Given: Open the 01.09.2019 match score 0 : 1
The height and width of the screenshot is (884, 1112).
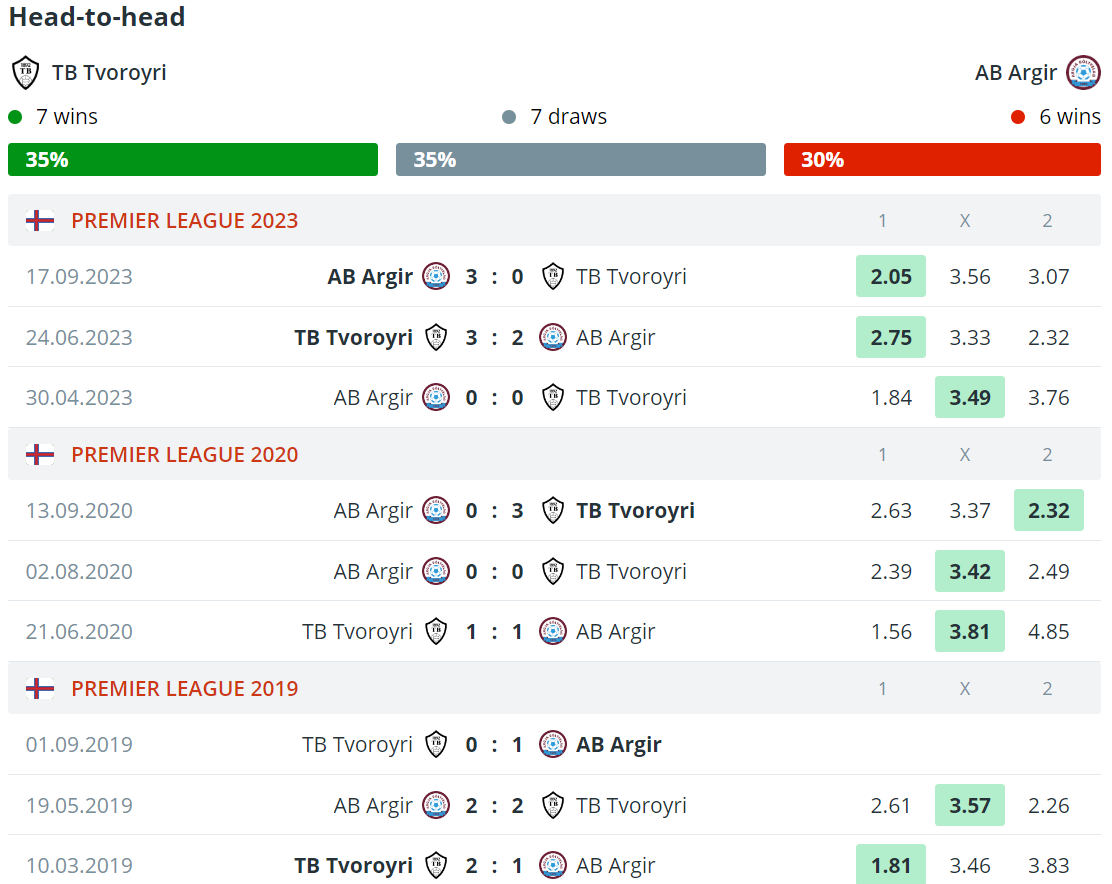Looking at the screenshot, I should 494,745.
